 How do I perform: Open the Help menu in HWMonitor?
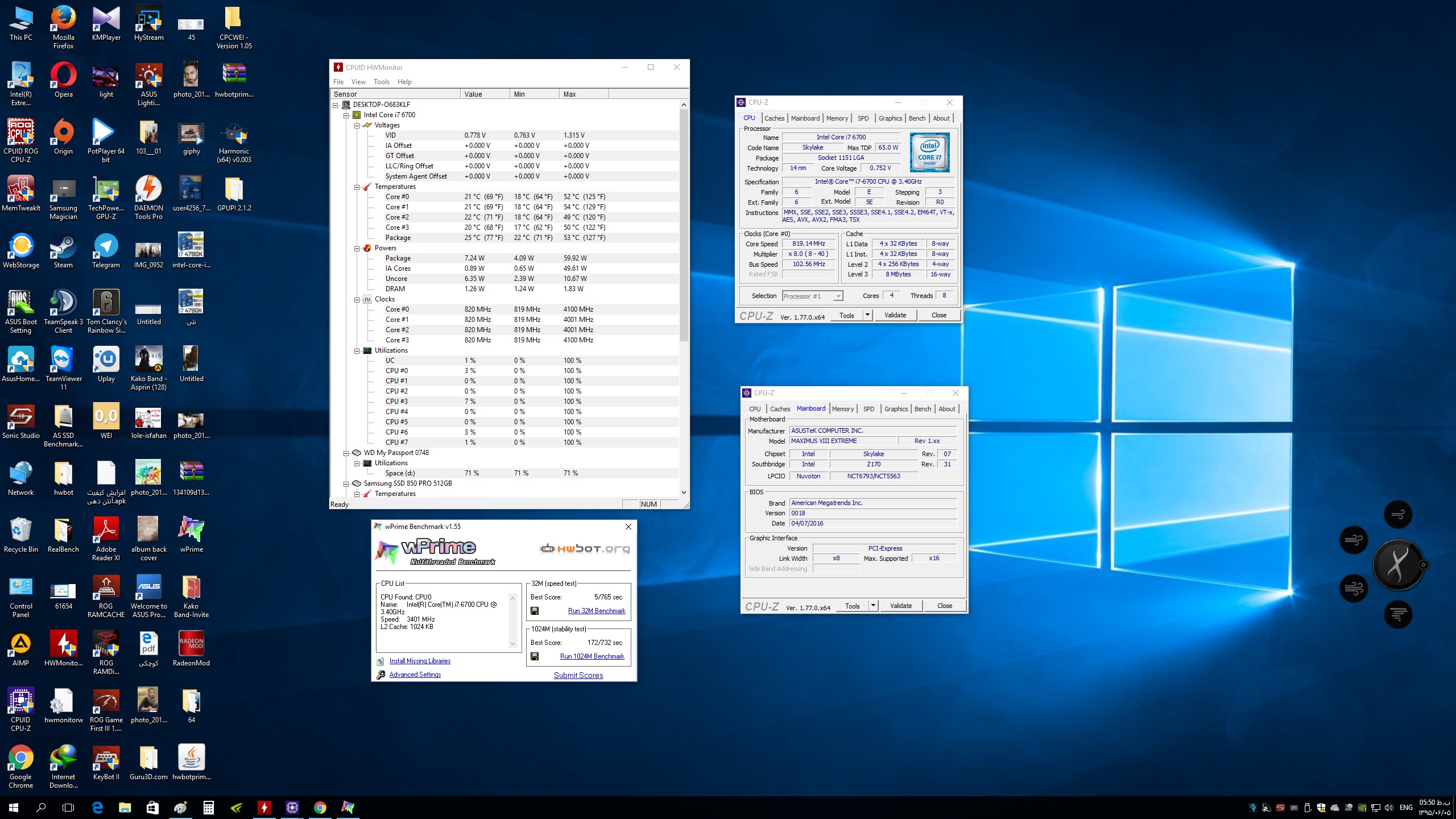click(404, 82)
